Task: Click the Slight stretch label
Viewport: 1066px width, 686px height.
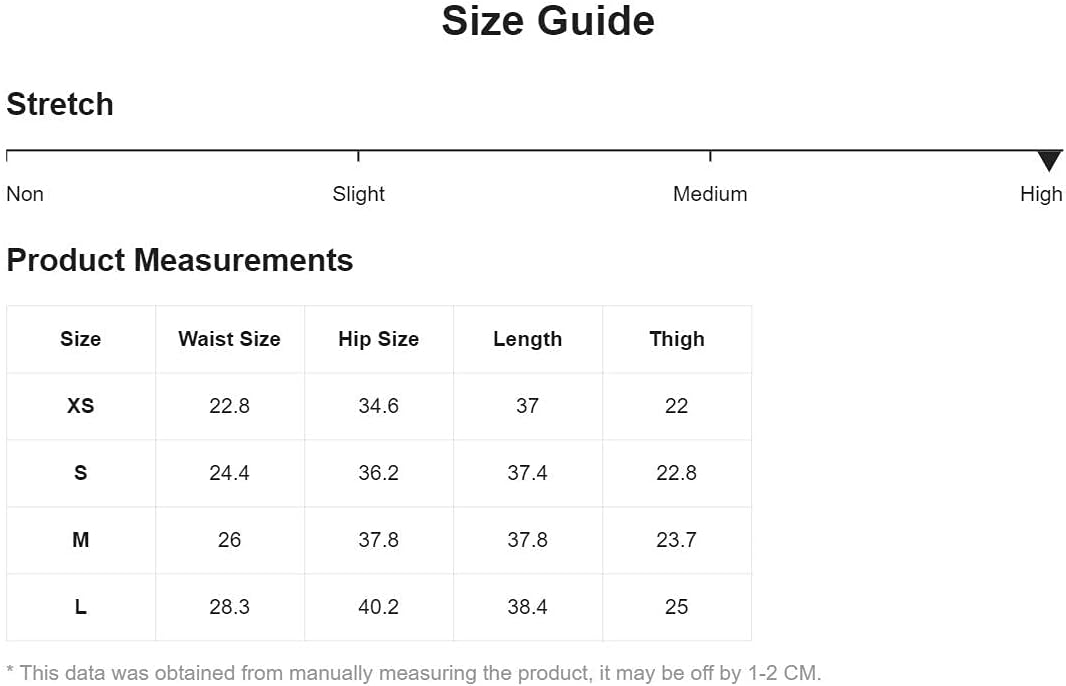Action: tap(358, 194)
